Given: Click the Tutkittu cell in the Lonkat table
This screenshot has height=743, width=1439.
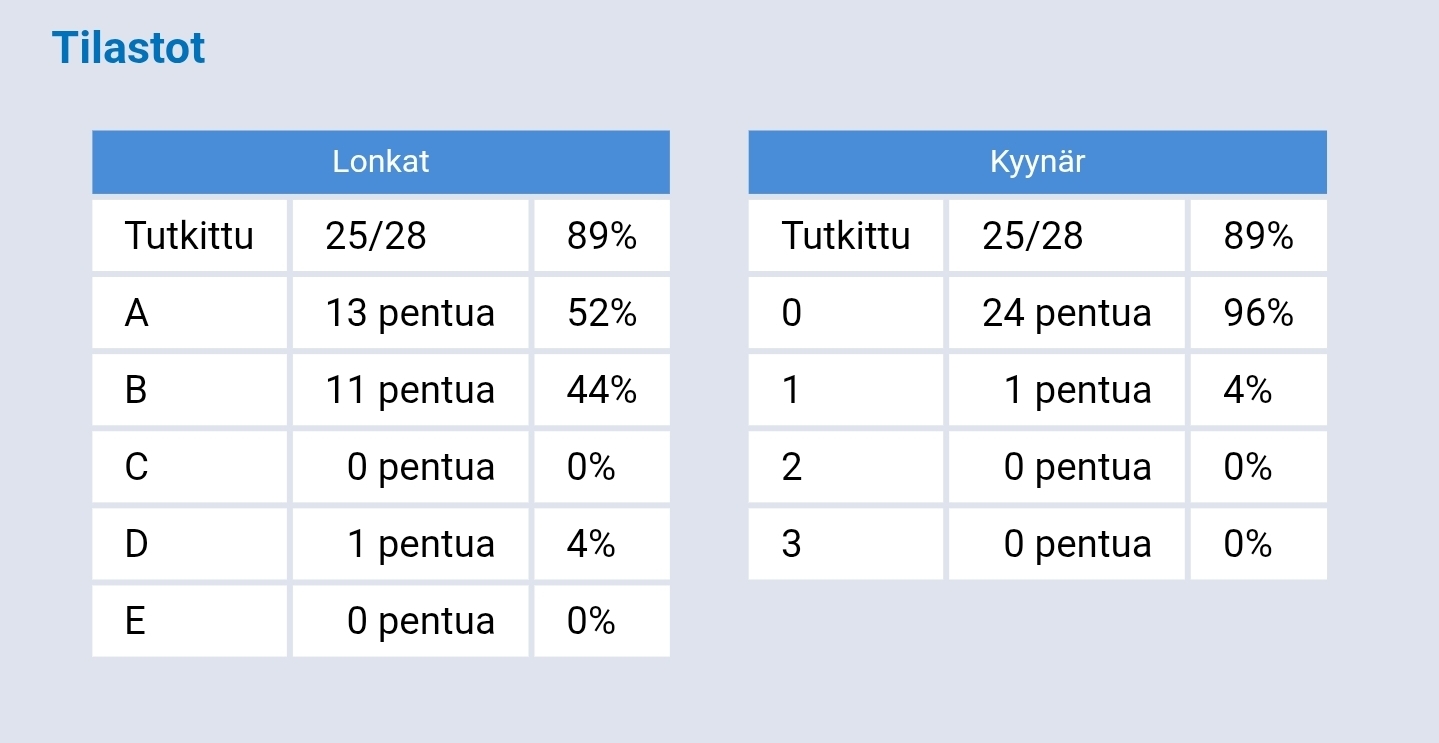Looking at the screenshot, I should 190,236.
